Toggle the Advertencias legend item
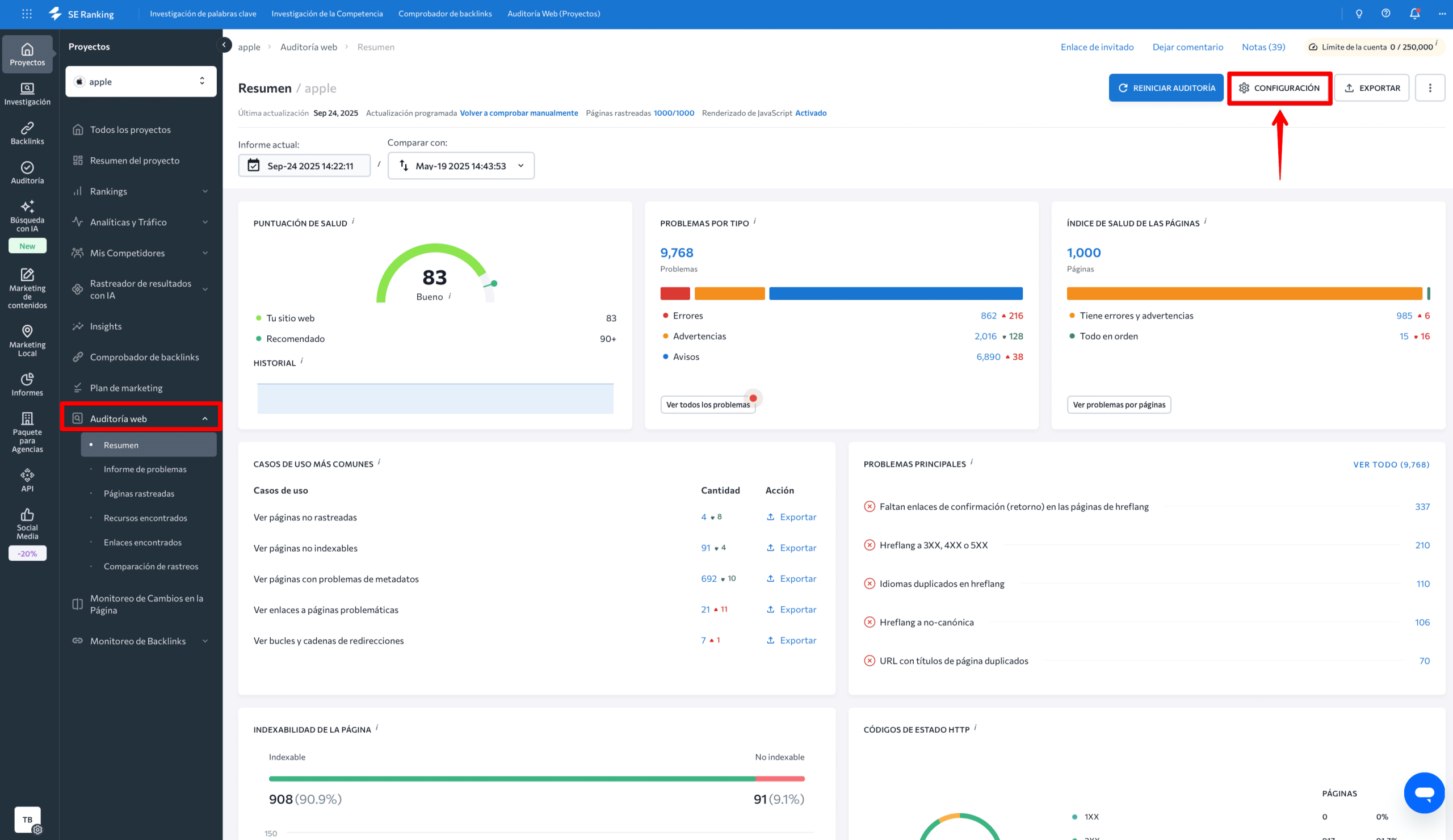 coord(699,336)
